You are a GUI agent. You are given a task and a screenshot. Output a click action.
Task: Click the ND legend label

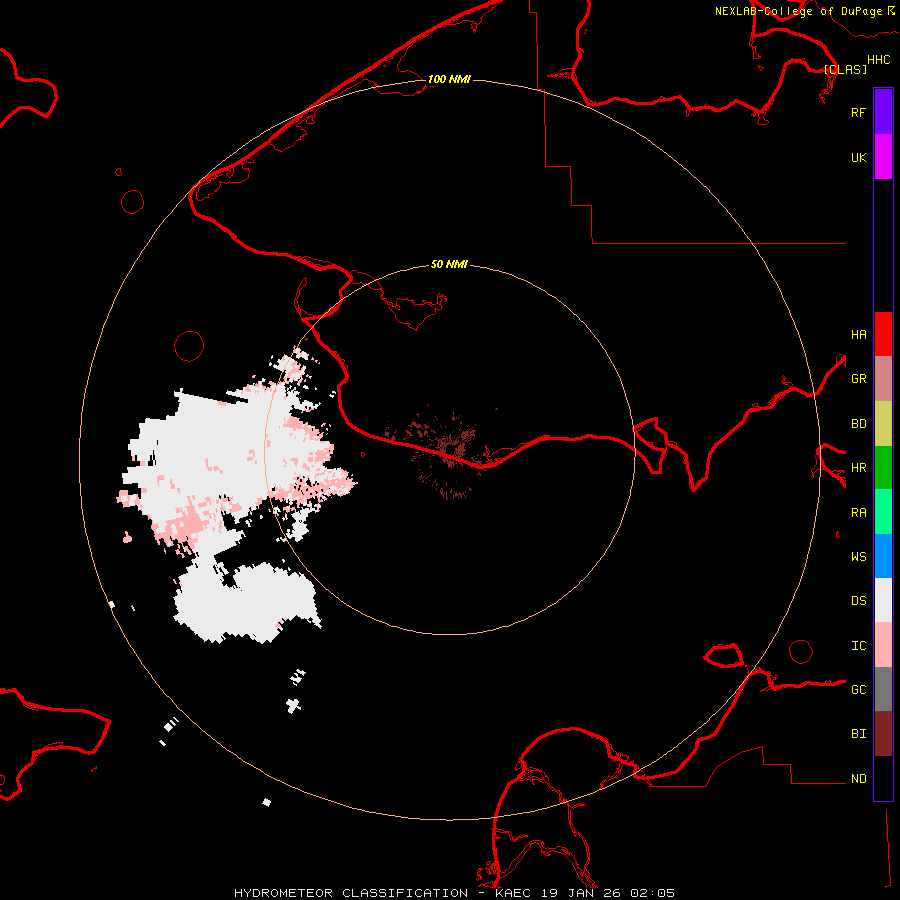(858, 778)
